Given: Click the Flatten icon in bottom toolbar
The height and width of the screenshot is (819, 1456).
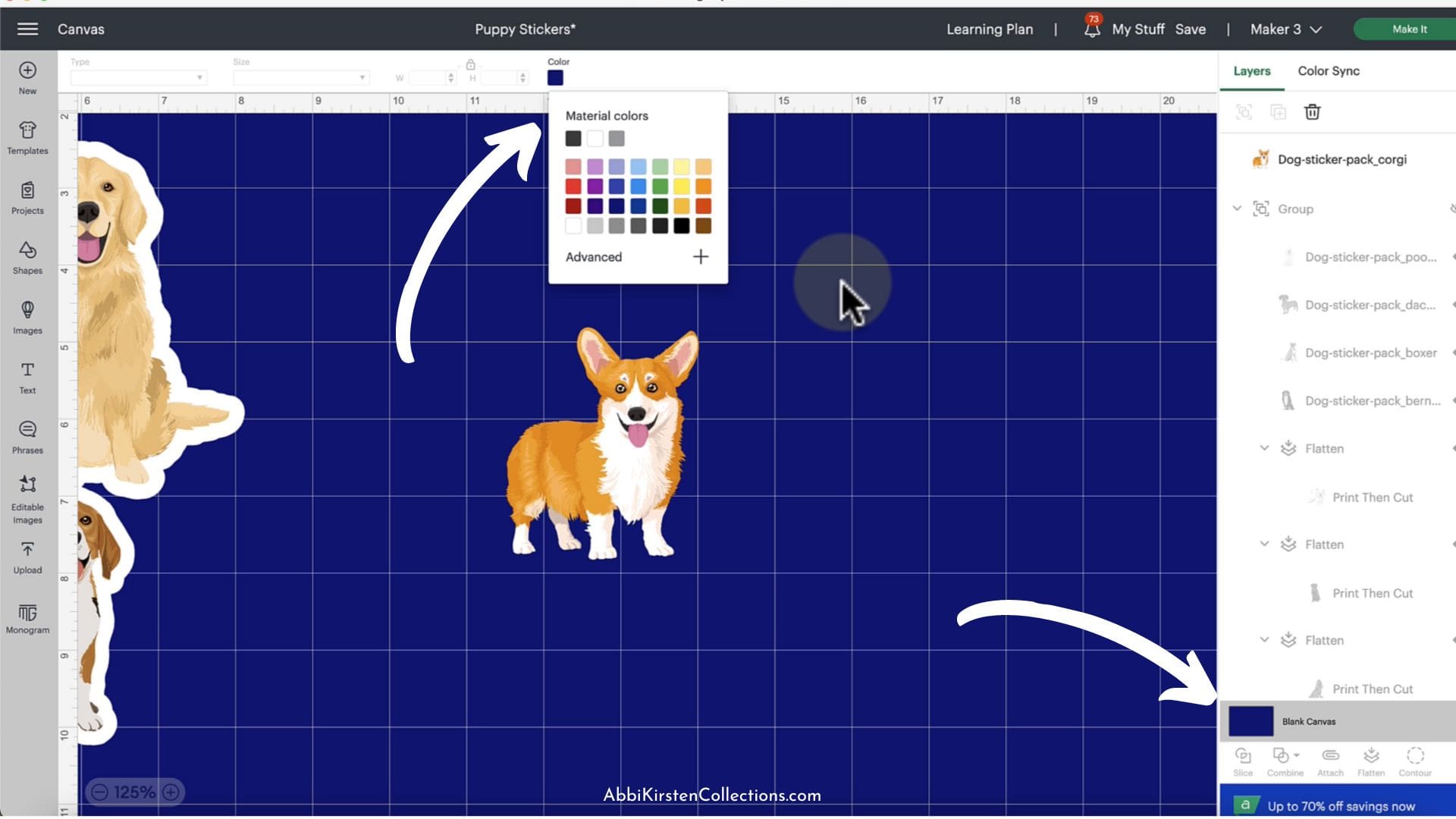Looking at the screenshot, I should pyautogui.click(x=1370, y=761).
